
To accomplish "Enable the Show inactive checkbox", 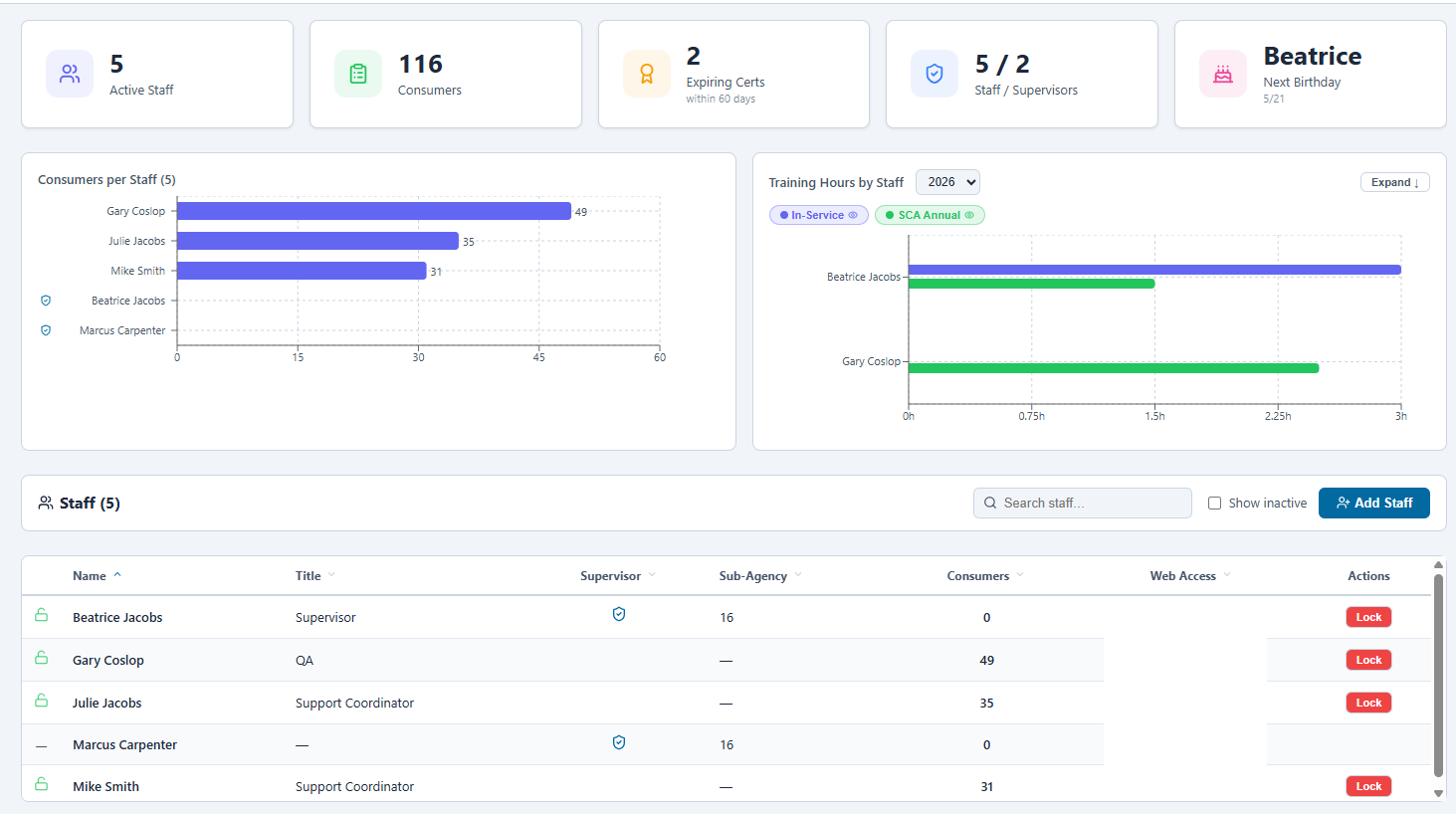I will [1214, 504].
